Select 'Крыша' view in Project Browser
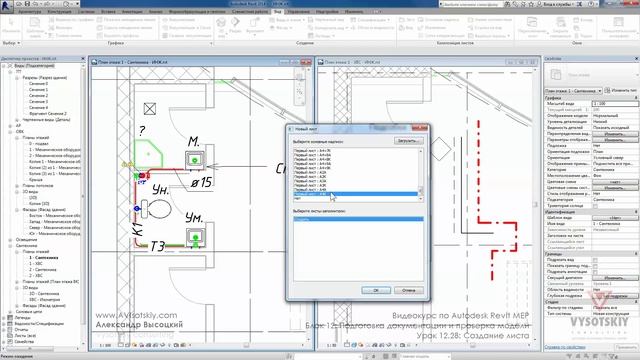Image resolution: width=640 pixels, height=360 pixels. [36, 180]
